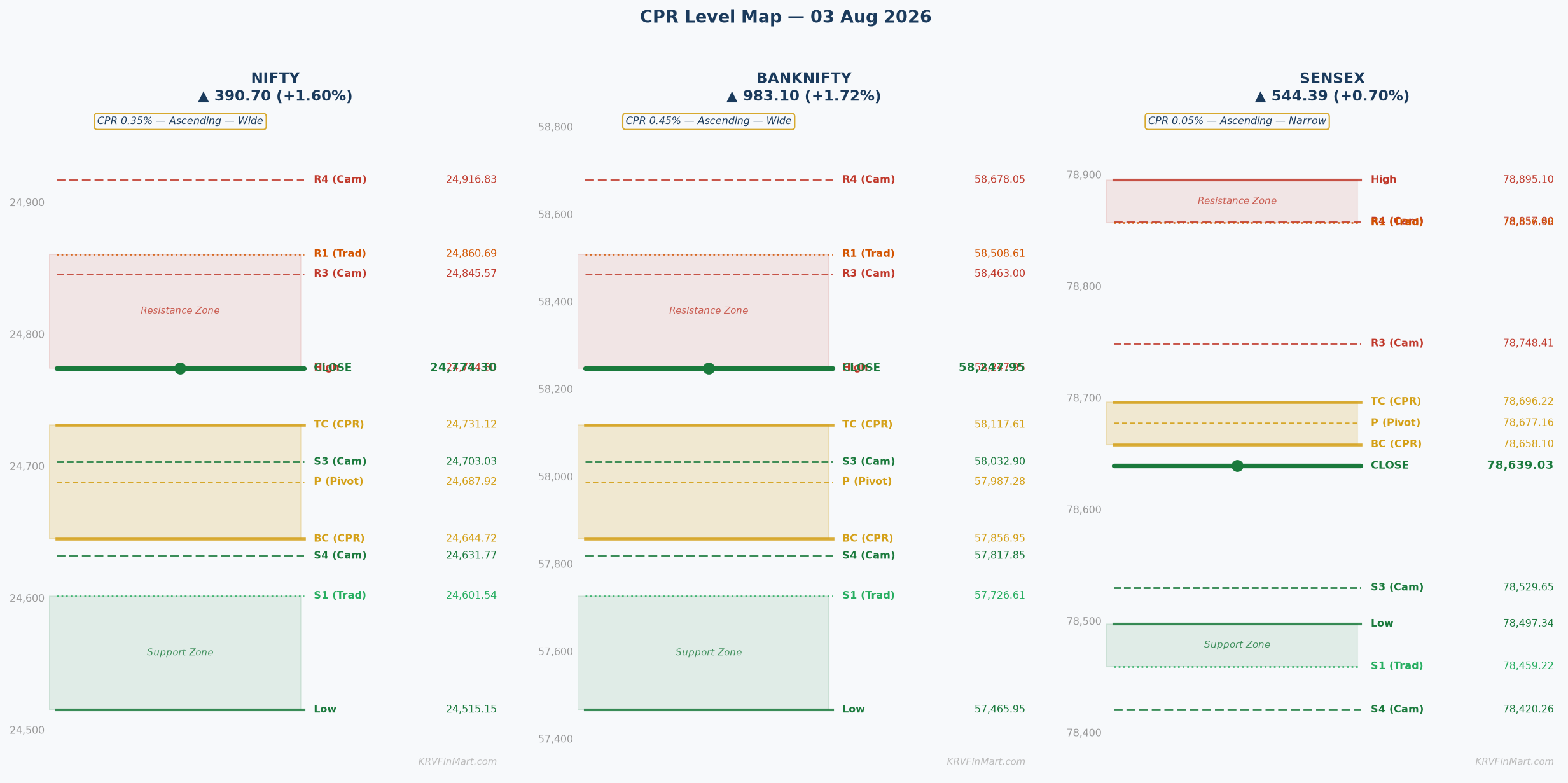Click NIFTY BC (CPR) value 24,644.72
The image size is (1568, 783).
(471, 538)
